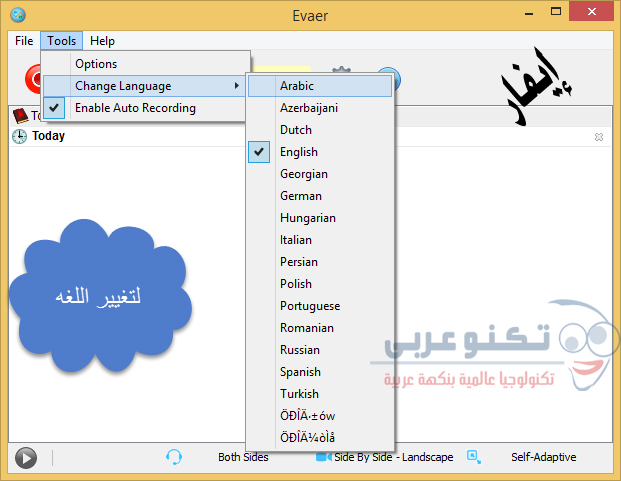
Task: Switch language to Russian
Action: [x=320, y=350]
